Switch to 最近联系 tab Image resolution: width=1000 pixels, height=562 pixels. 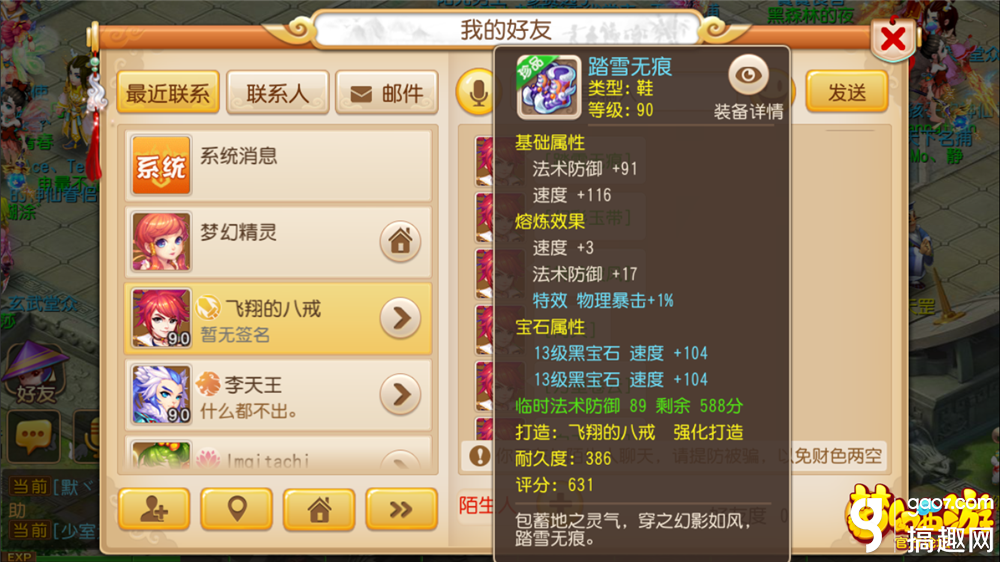(x=168, y=93)
